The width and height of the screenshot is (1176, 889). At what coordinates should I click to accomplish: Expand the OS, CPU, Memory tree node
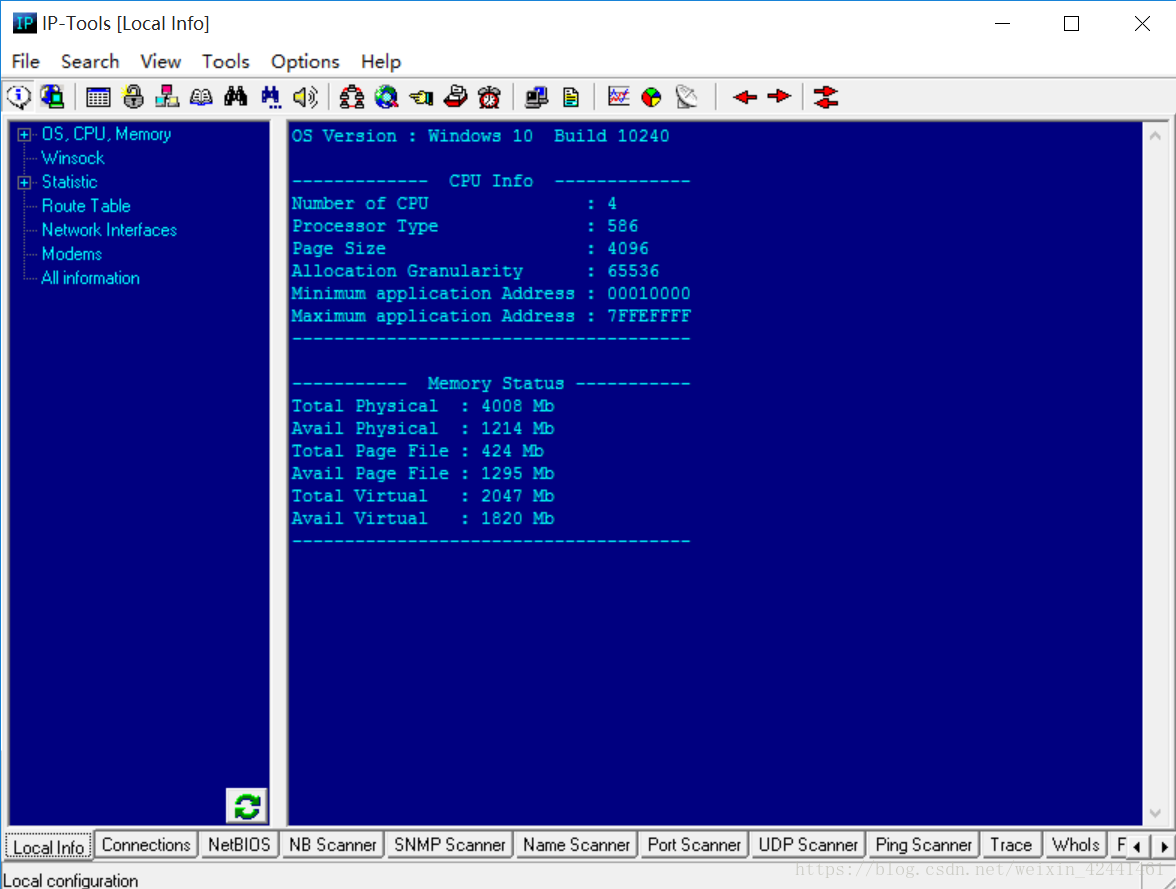[x=24, y=134]
